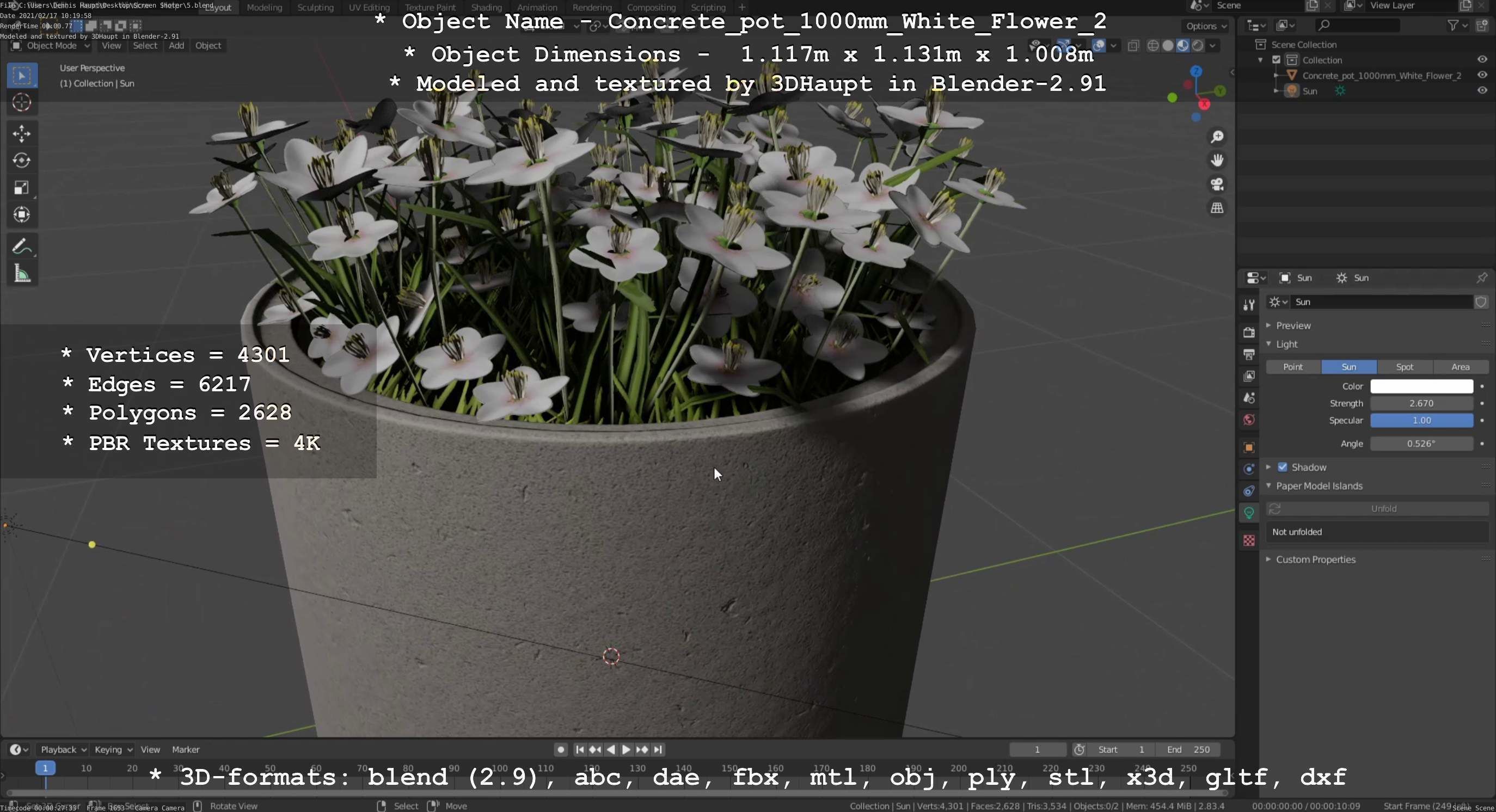Switch viewport to wireframe shading

(x=1154, y=46)
